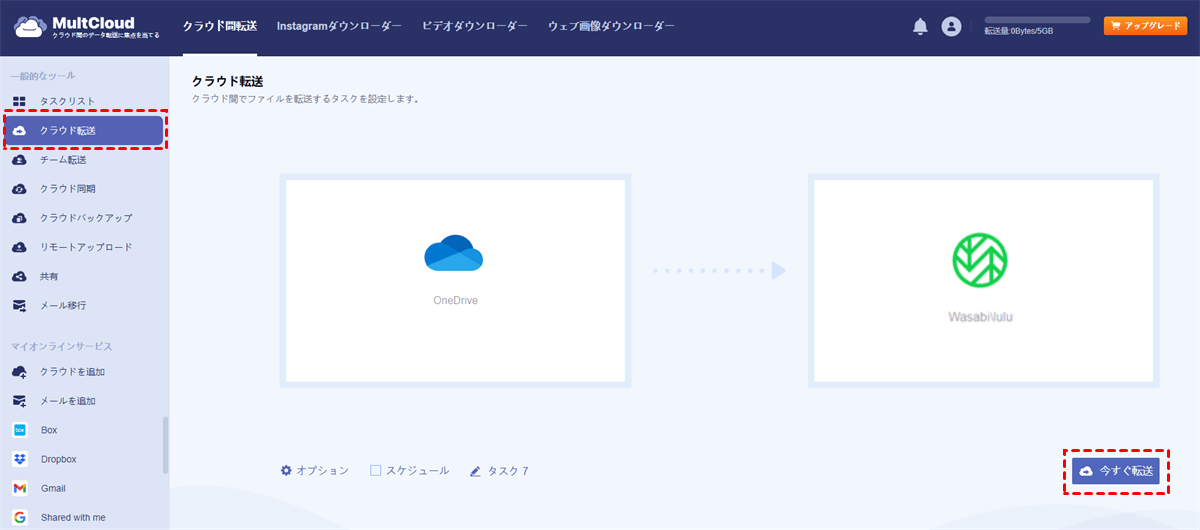Click the cloud sync icon

19,189
